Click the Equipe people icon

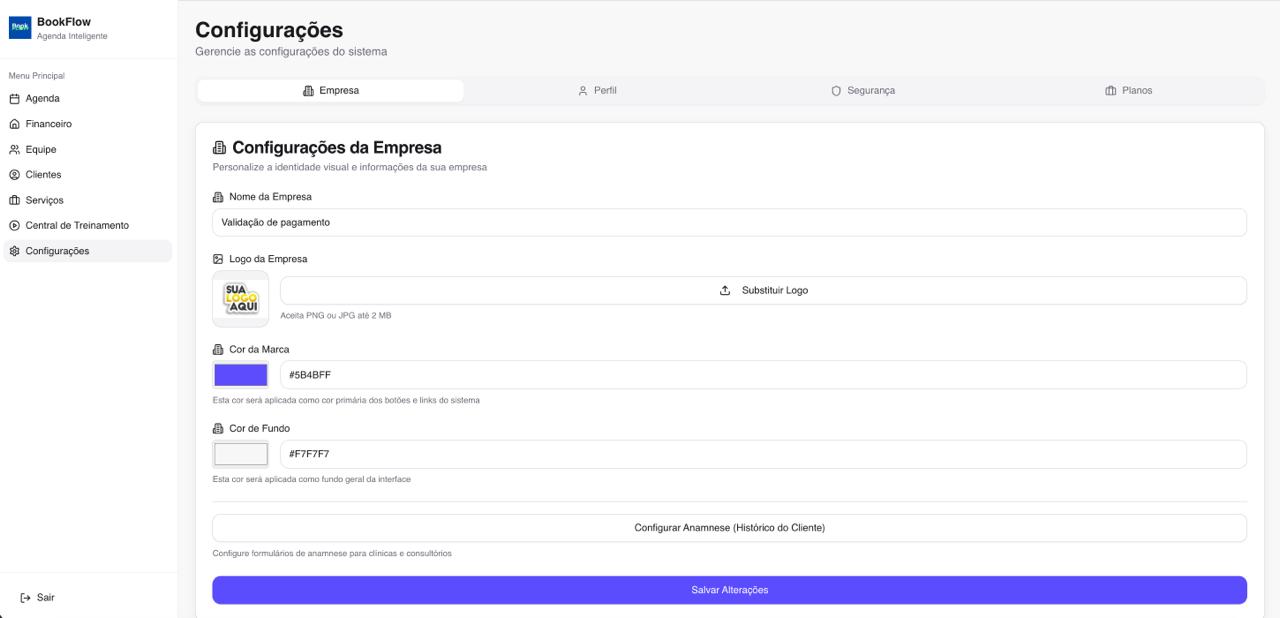click(x=14, y=150)
